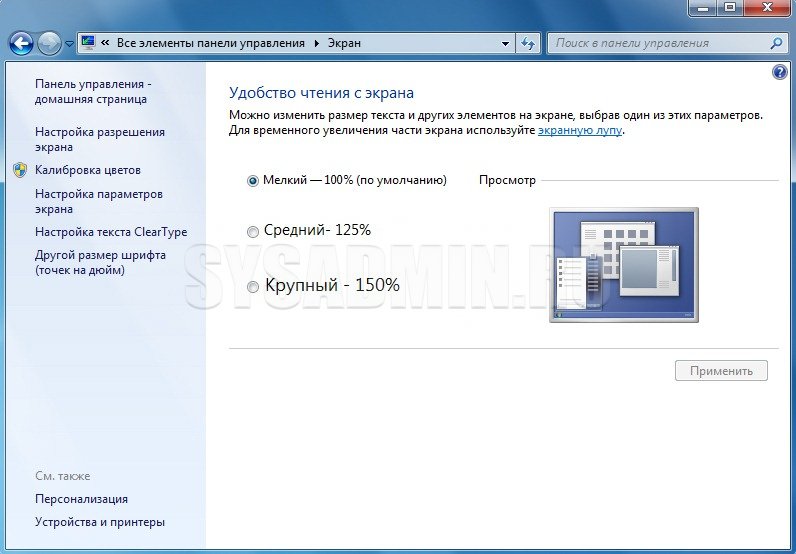Open 'Все элементы панели управления' breadcrumb
Screen dimensions: 796x554
[211, 43]
